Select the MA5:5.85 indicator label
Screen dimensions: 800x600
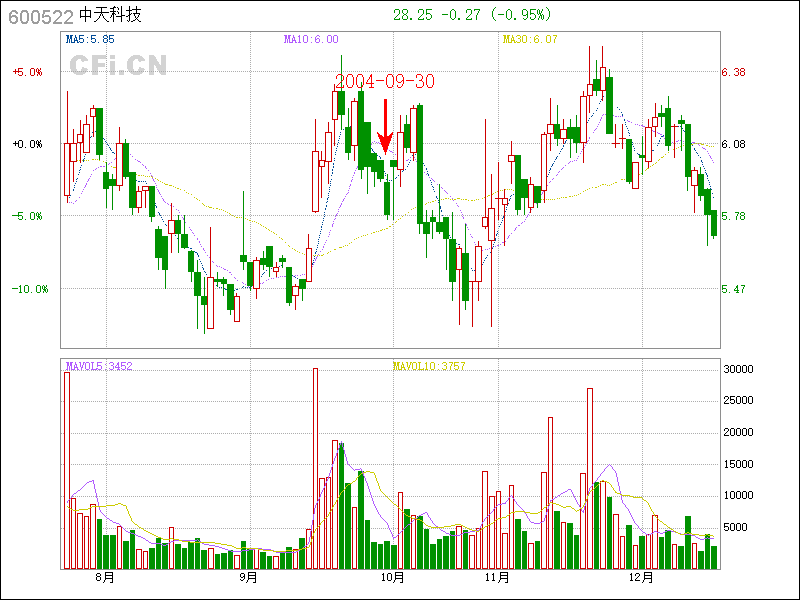[x=90, y=39]
